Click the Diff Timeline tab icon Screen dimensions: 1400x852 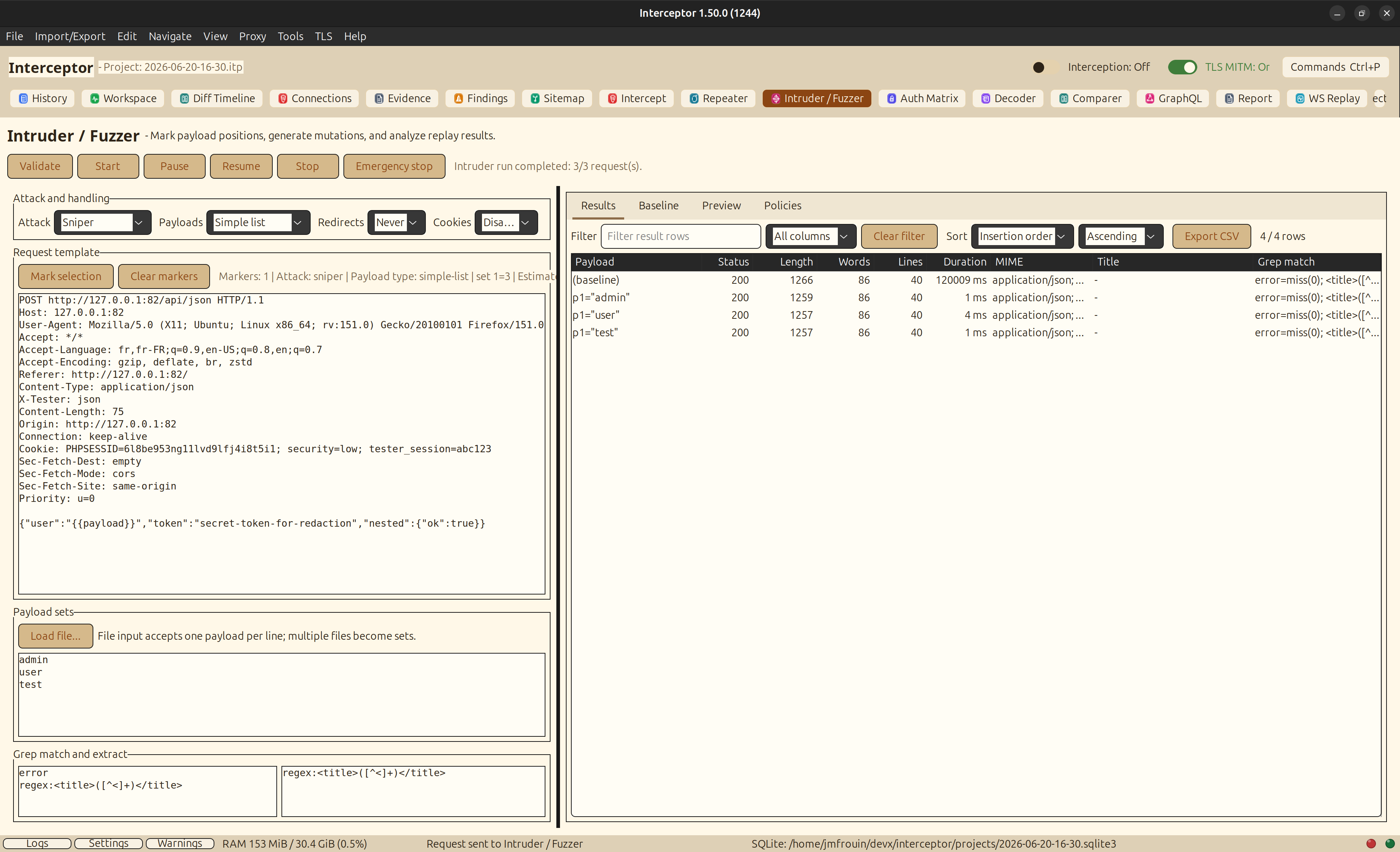pos(184,98)
